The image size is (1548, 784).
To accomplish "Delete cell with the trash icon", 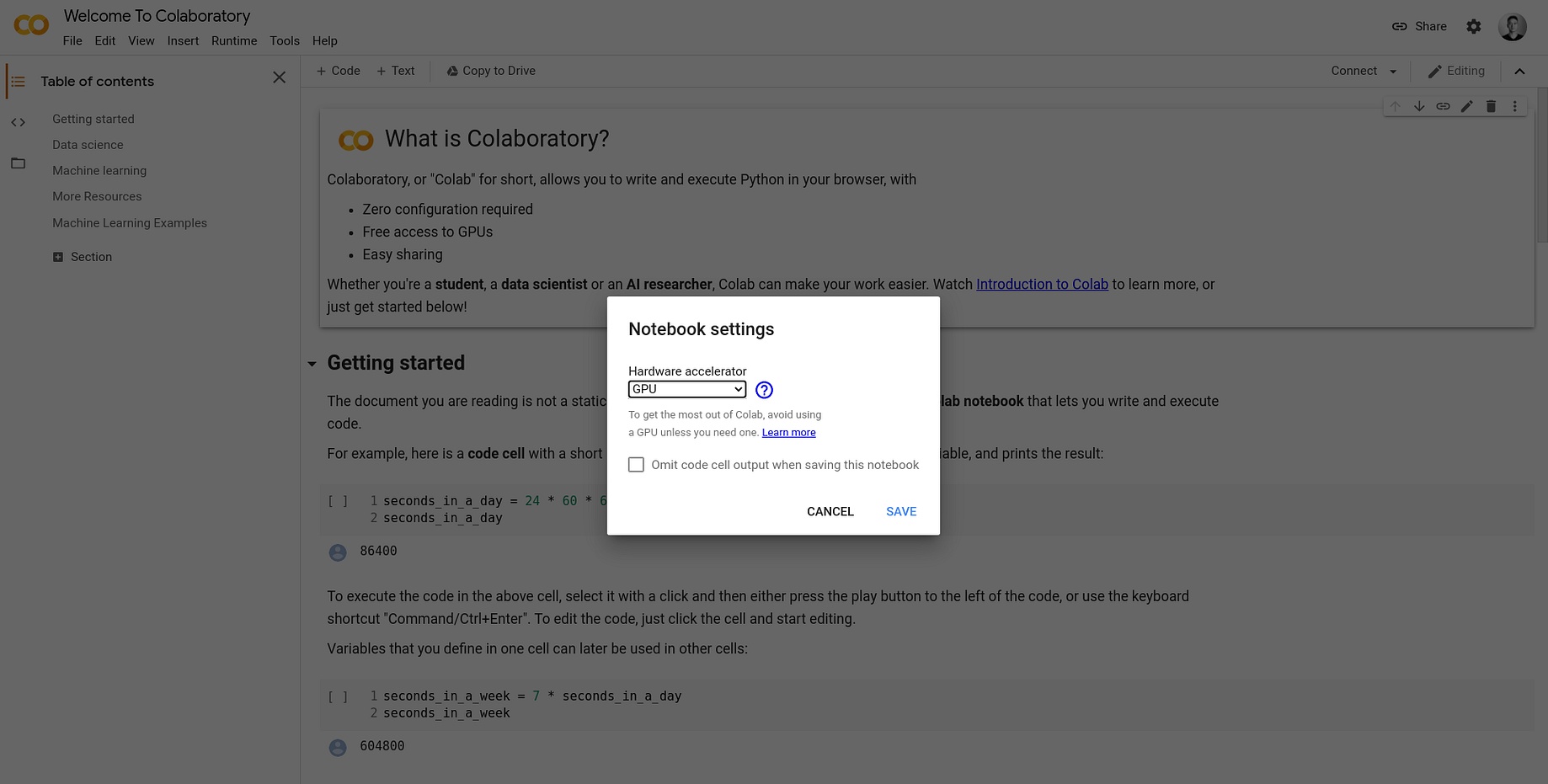I will pyautogui.click(x=1491, y=106).
